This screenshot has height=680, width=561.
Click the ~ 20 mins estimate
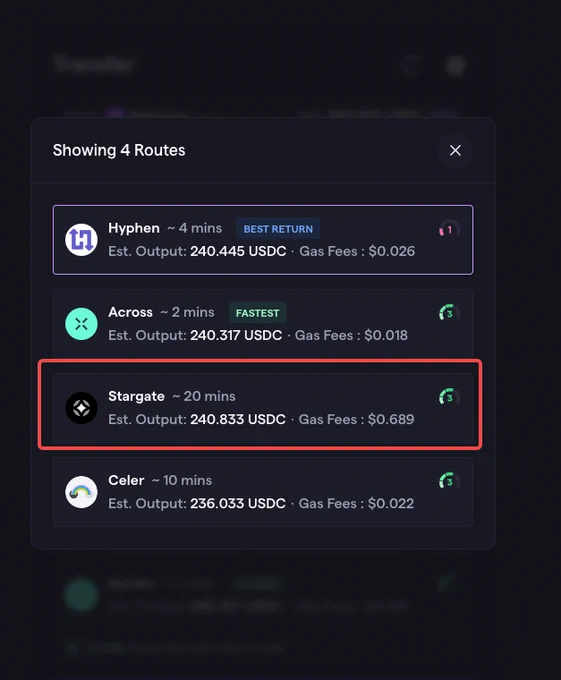click(x=204, y=397)
